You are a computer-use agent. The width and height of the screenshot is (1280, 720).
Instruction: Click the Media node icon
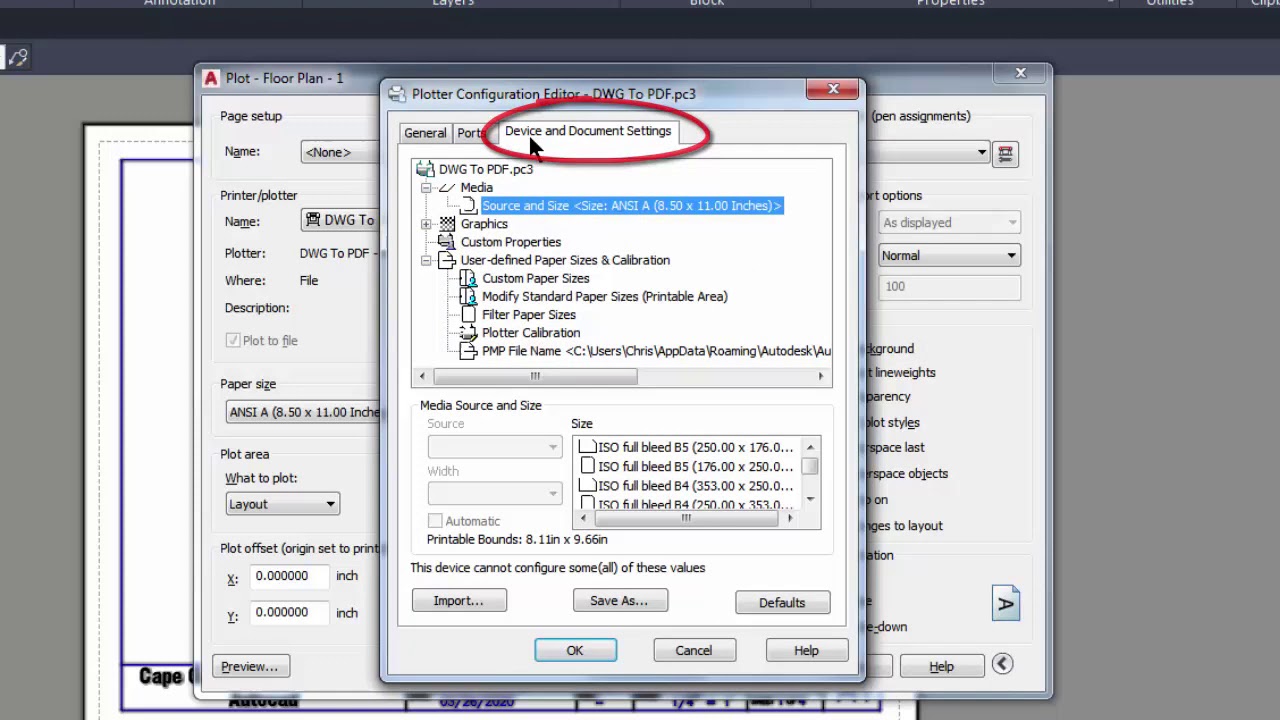tap(447, 187)
